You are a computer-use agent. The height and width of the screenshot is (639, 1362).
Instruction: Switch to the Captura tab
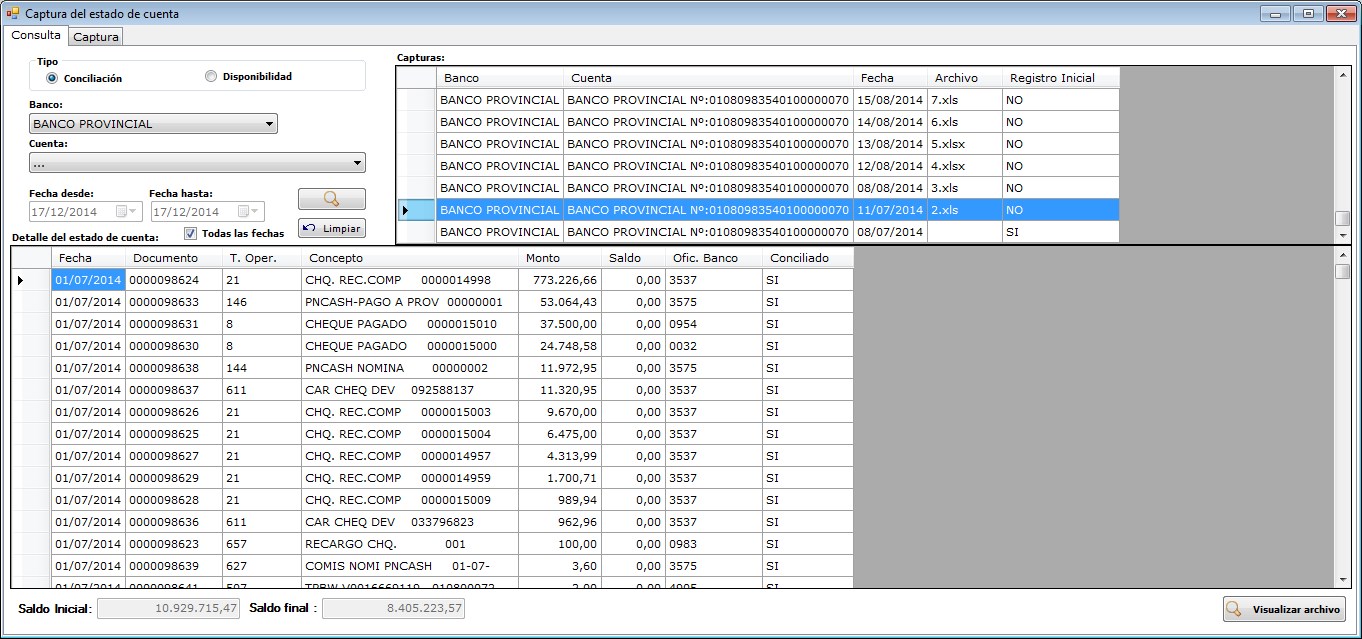tap(96, 37)
